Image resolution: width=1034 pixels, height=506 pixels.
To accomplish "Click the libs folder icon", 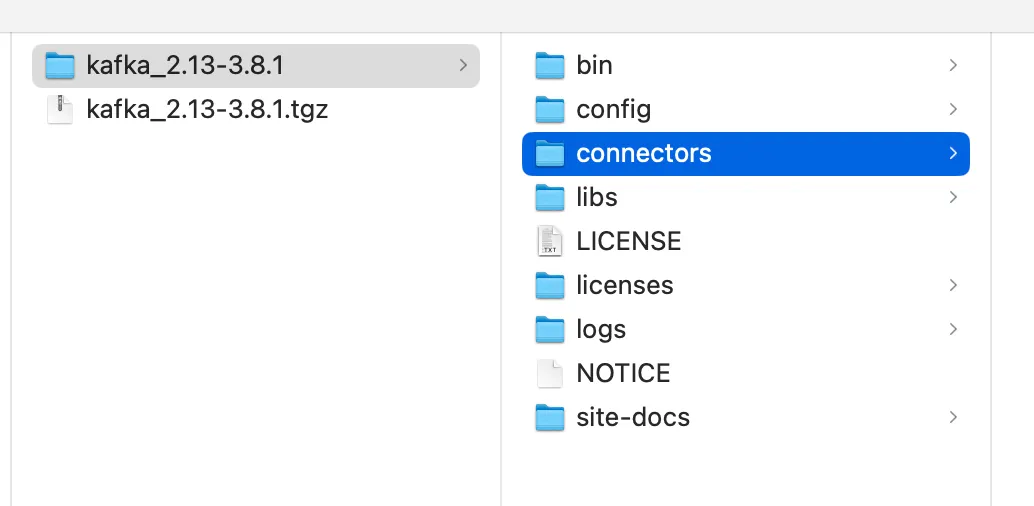I will 549,197.
